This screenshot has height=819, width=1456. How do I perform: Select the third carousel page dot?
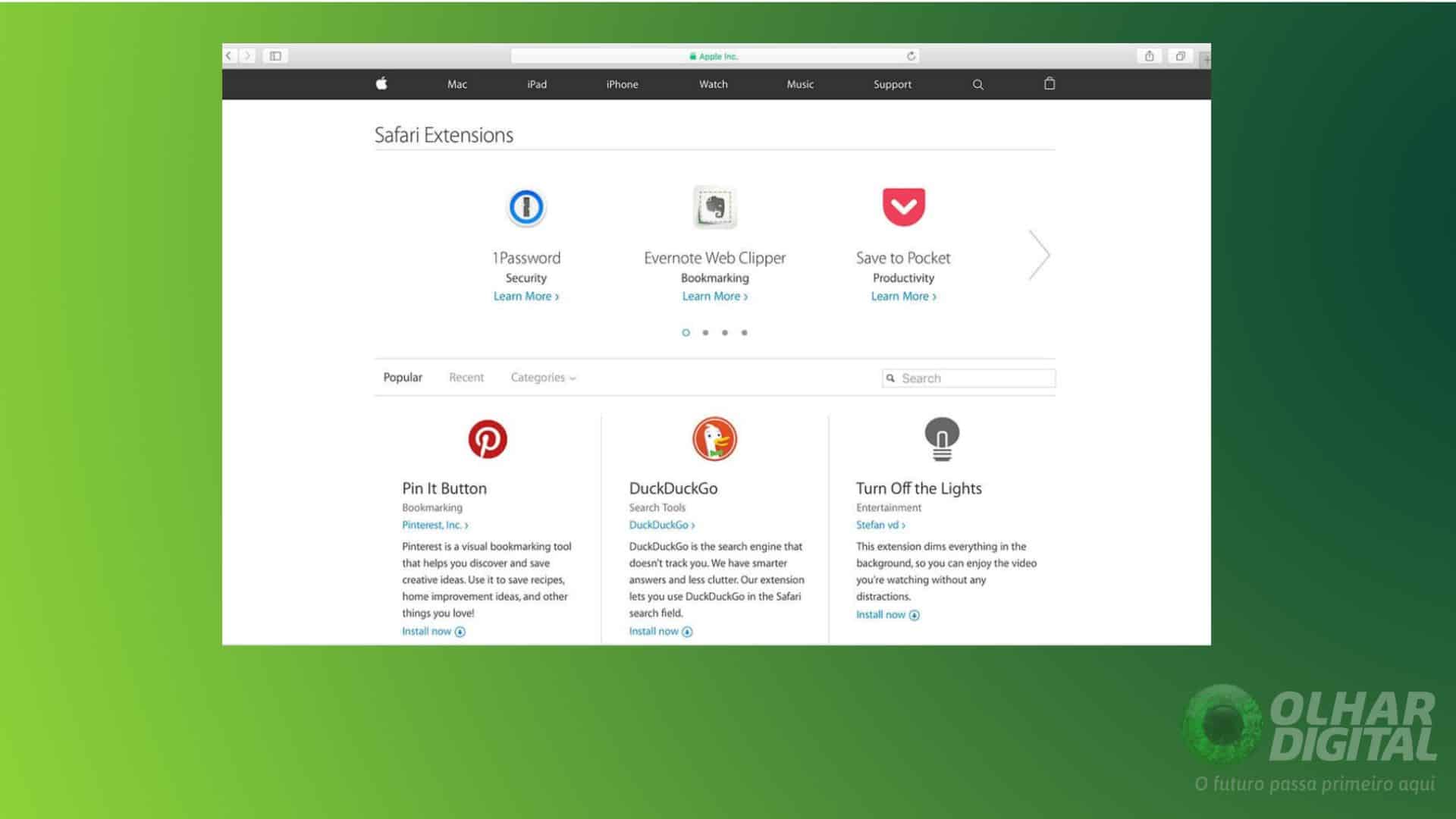[725, 332]
